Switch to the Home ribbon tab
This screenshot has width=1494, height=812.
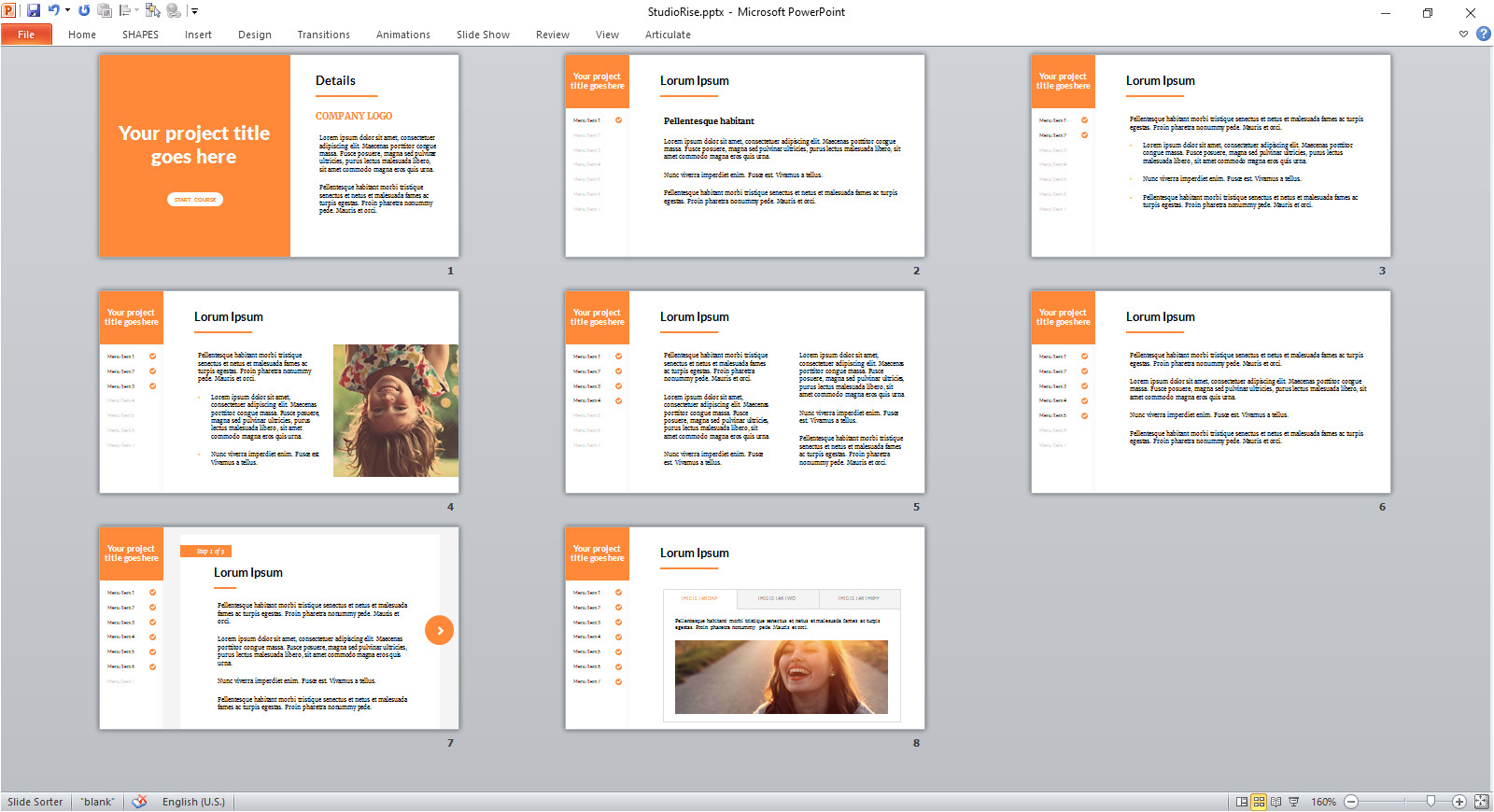(x=82, y=35)
